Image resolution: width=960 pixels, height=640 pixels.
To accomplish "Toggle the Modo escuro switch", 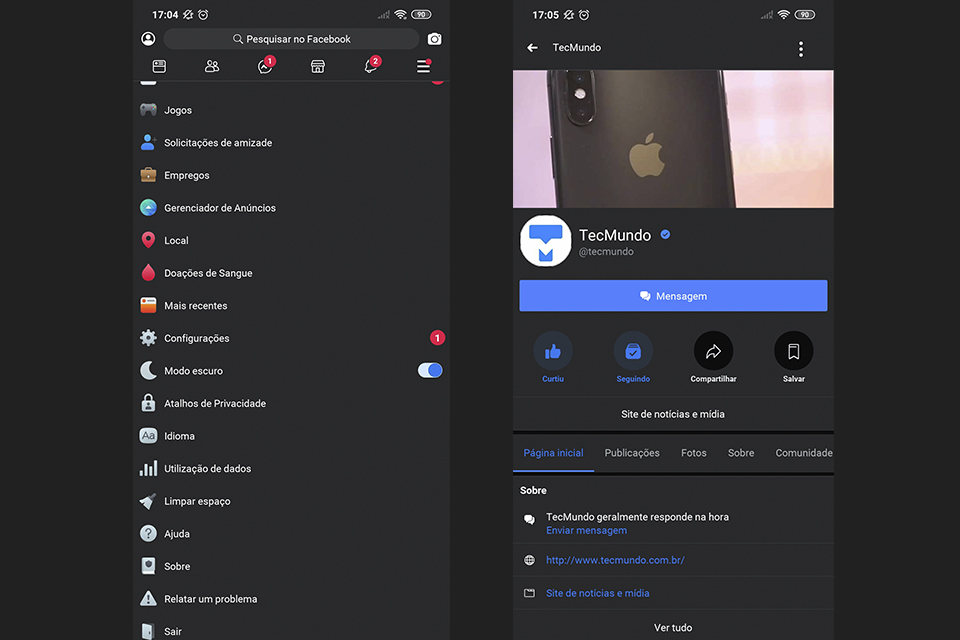I will 430,370.
